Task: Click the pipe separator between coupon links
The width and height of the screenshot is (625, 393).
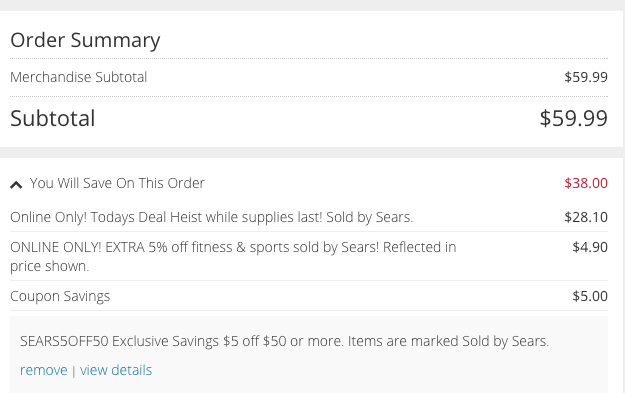Action: point(73,371)
